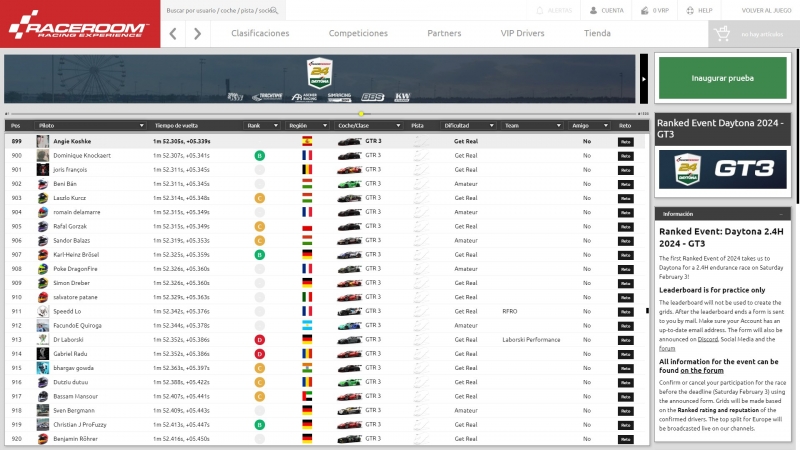This screenshot has height=450, width=800.
Task: Select driver name 'bhargav gowda'
Action: (73, 368)
